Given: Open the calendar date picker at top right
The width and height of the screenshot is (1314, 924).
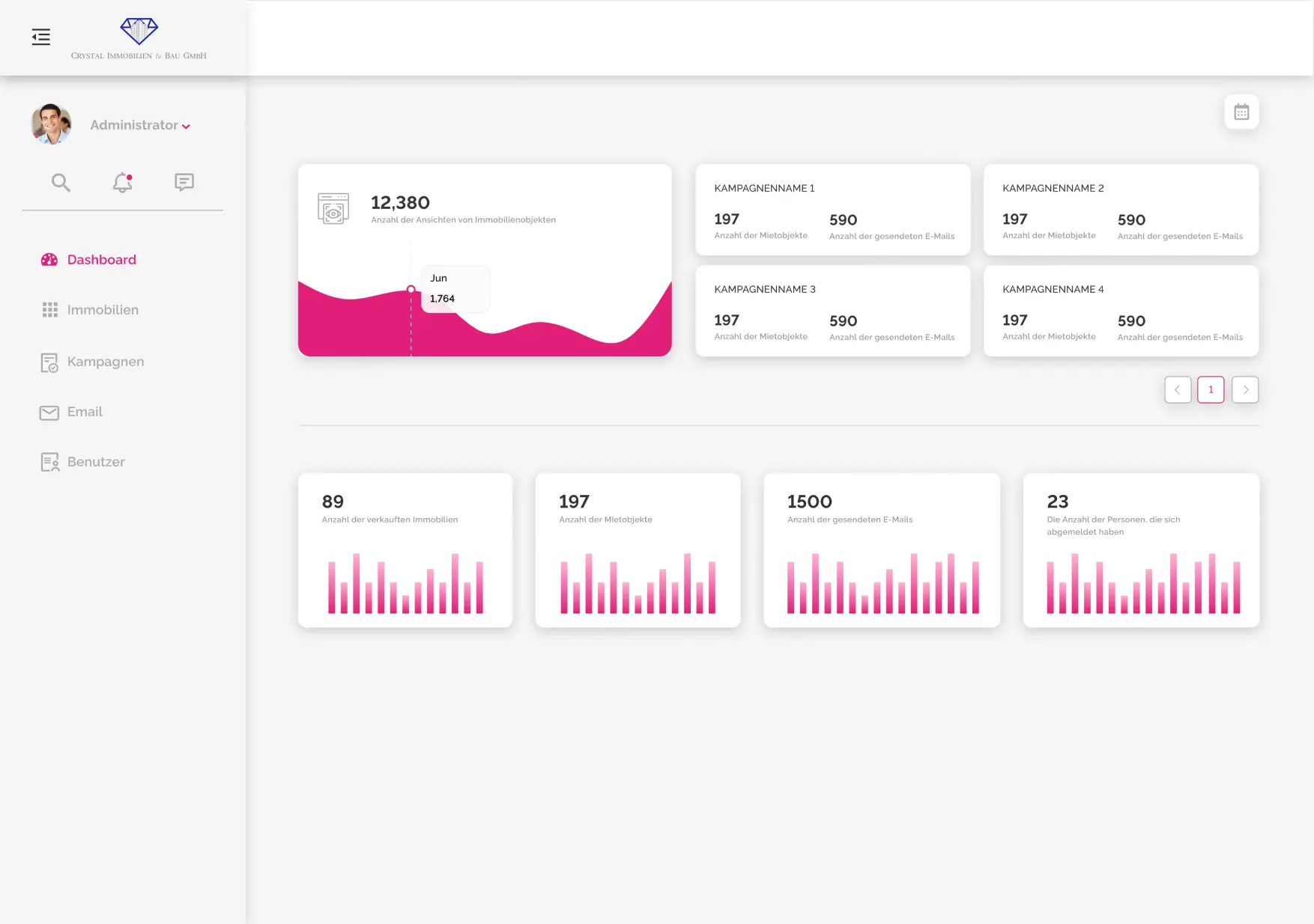Looking at the screenshot, I should point(1241,111).
